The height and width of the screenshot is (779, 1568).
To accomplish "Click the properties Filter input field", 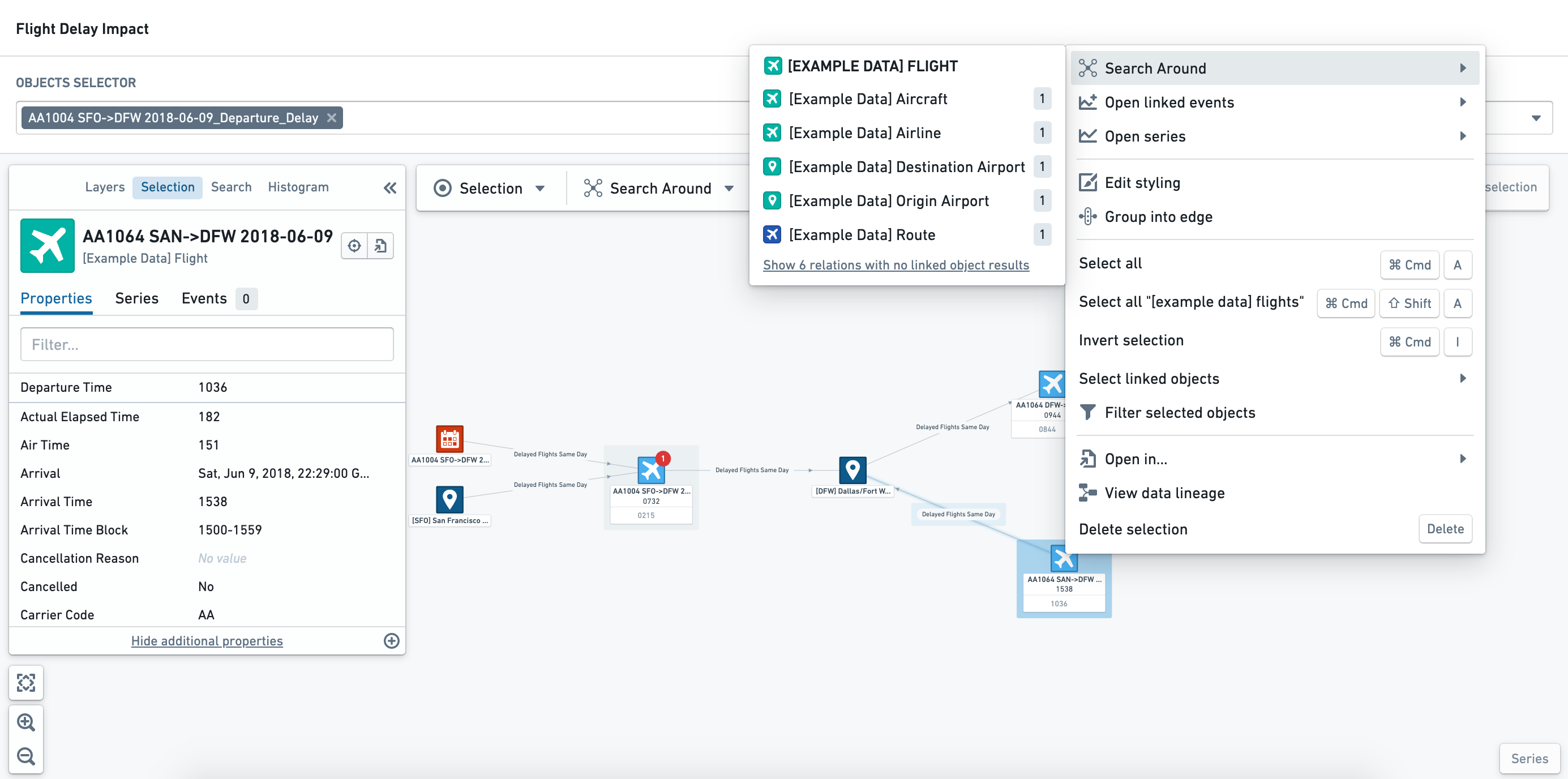I will click(207, 345).
